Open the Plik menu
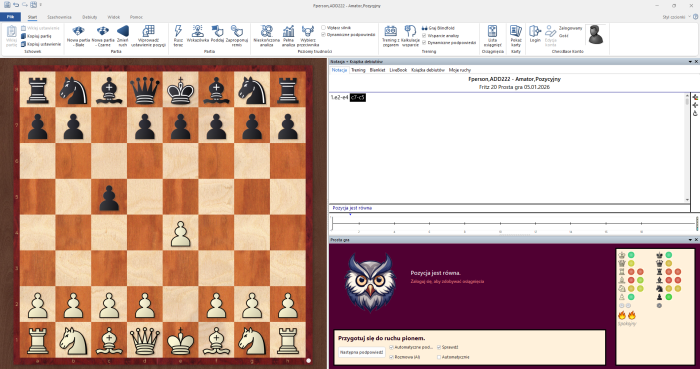This screenshot has width=700, height=369. pyautogui.click(x=10, y=17)
